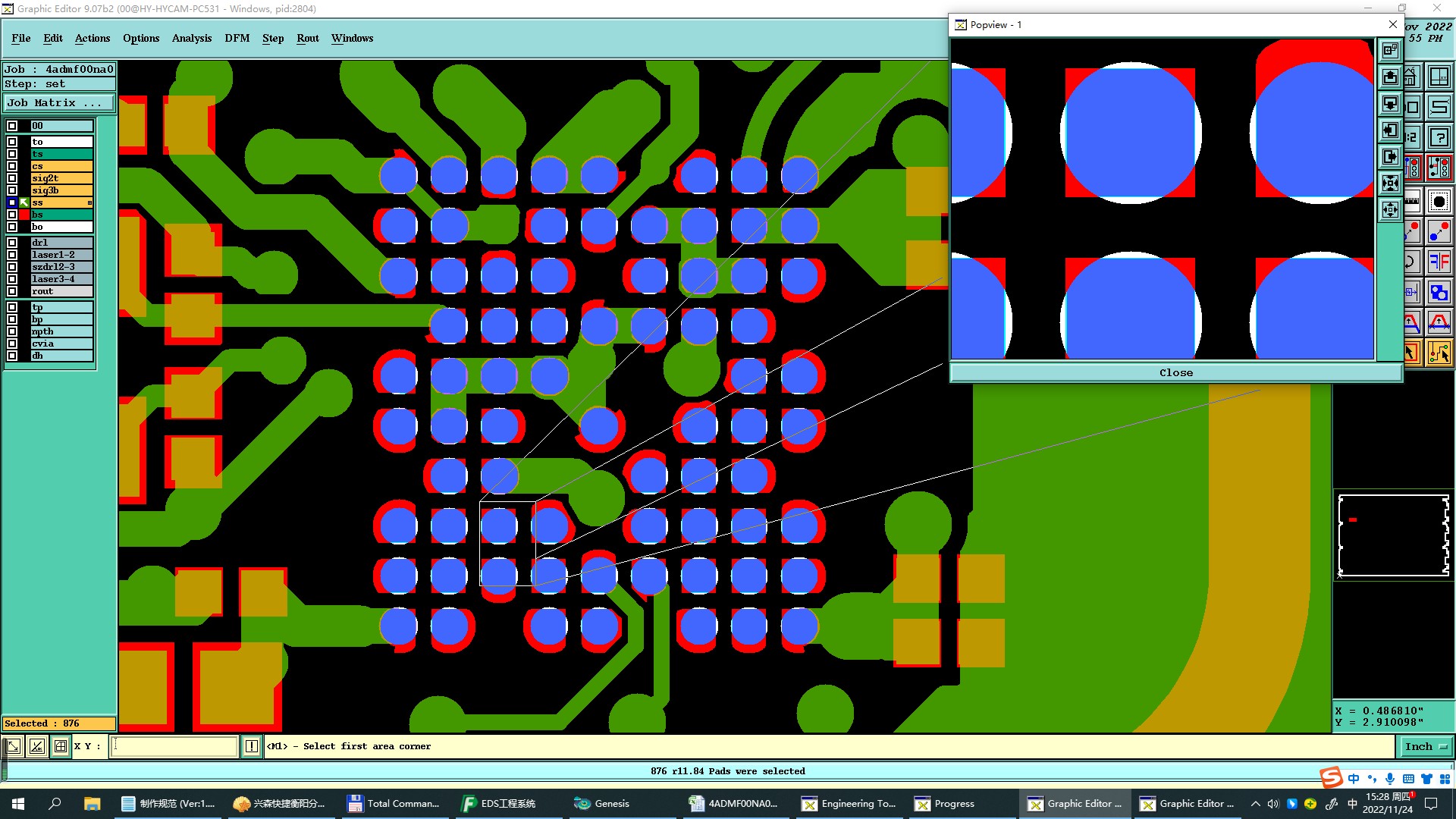Viewport: 1456px width, 819px height.
Task: Click the X Y coordinate input field
Action: point(175,747)
